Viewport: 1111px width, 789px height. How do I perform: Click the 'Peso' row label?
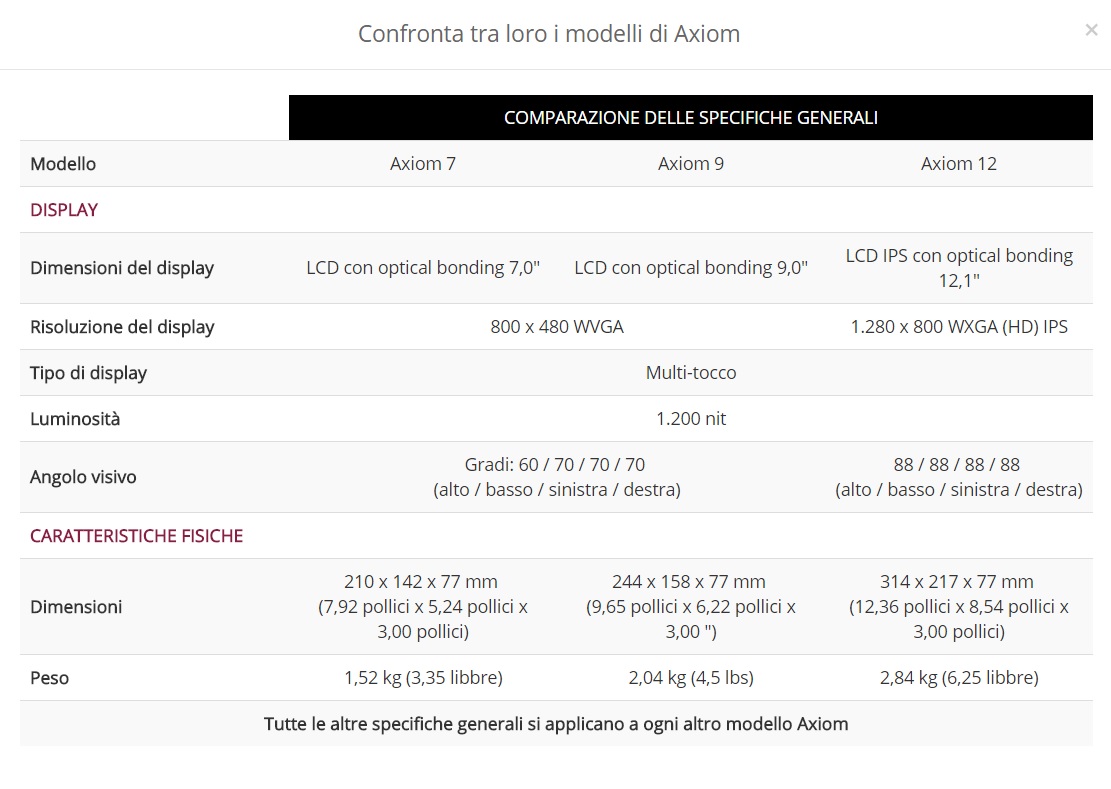(50, 678)
